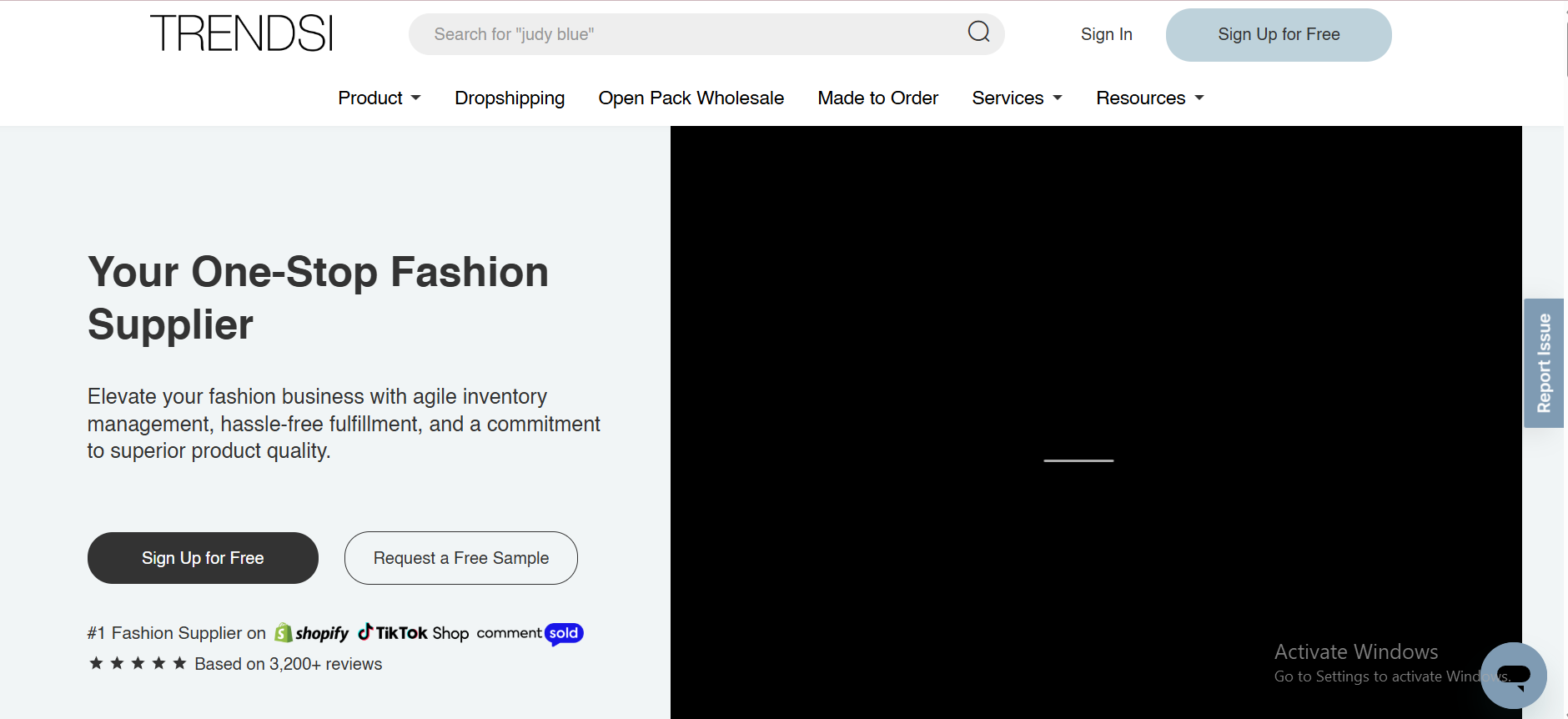This screenshot has height=719, width=1568.
Task: Click the black video area
Action: coord(1096,422)
